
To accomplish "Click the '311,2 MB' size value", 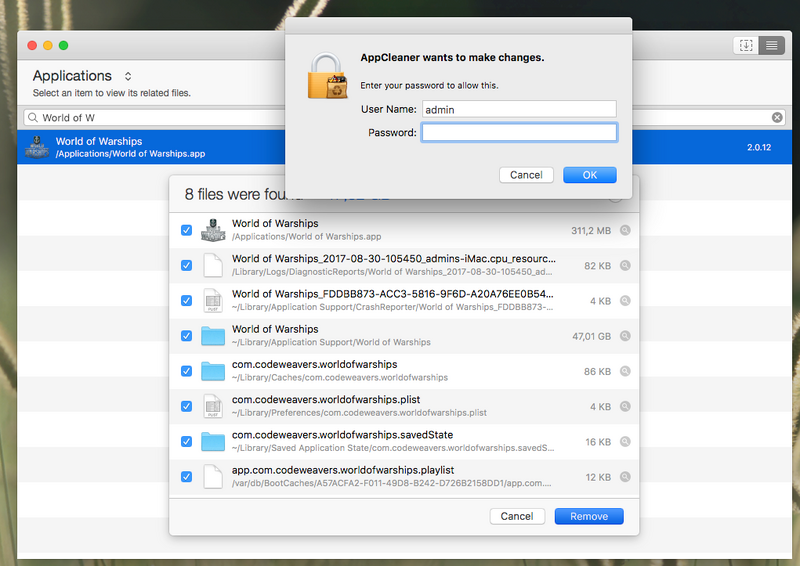I will [591, 231].
